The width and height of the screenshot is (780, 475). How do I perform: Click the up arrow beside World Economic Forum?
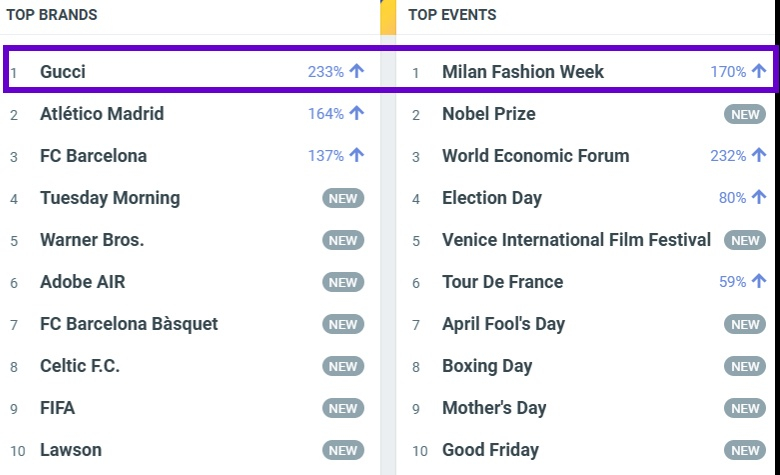759,156
